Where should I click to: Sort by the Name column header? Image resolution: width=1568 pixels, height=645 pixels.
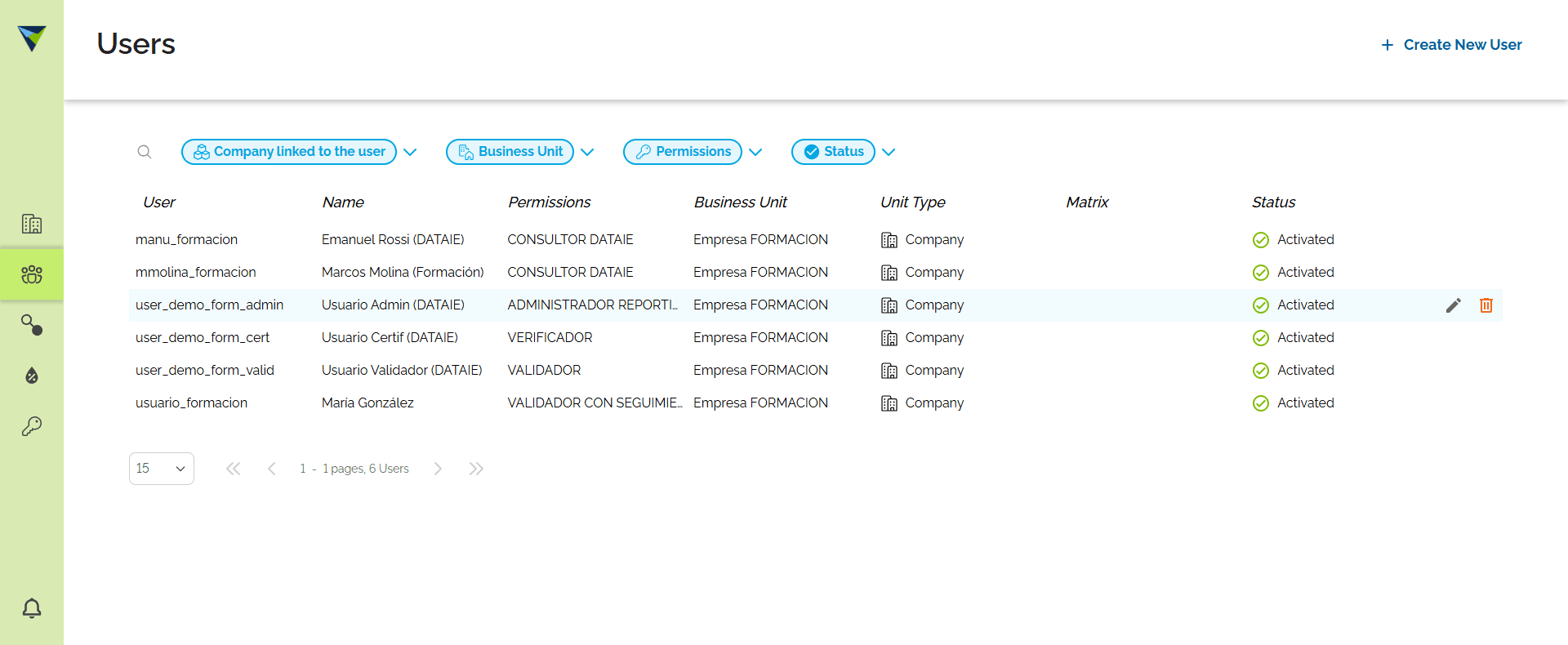click(x=343, y=202)
